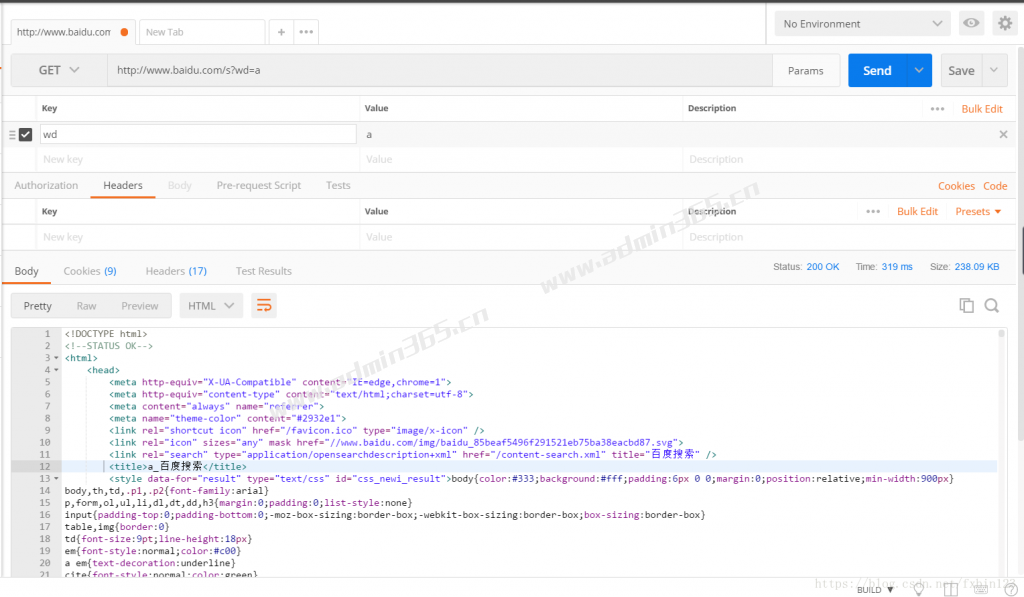Collapse the <style> node at line 13
Image resolution: width=1024 pixels, height=597 pixels.
pos(56,479)
